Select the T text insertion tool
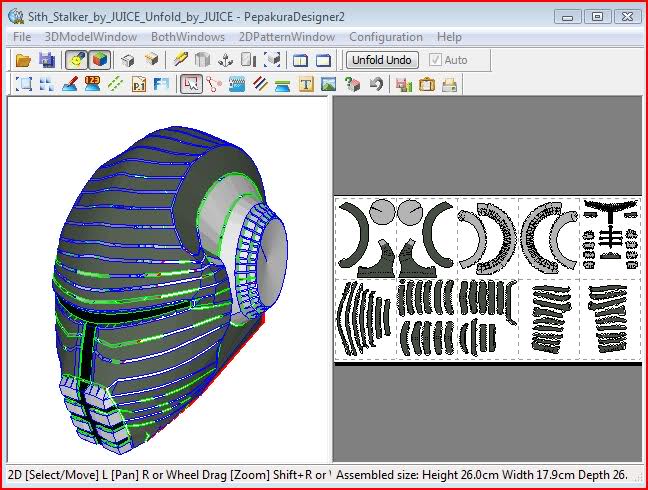The image size is (648, 490). 306,84
